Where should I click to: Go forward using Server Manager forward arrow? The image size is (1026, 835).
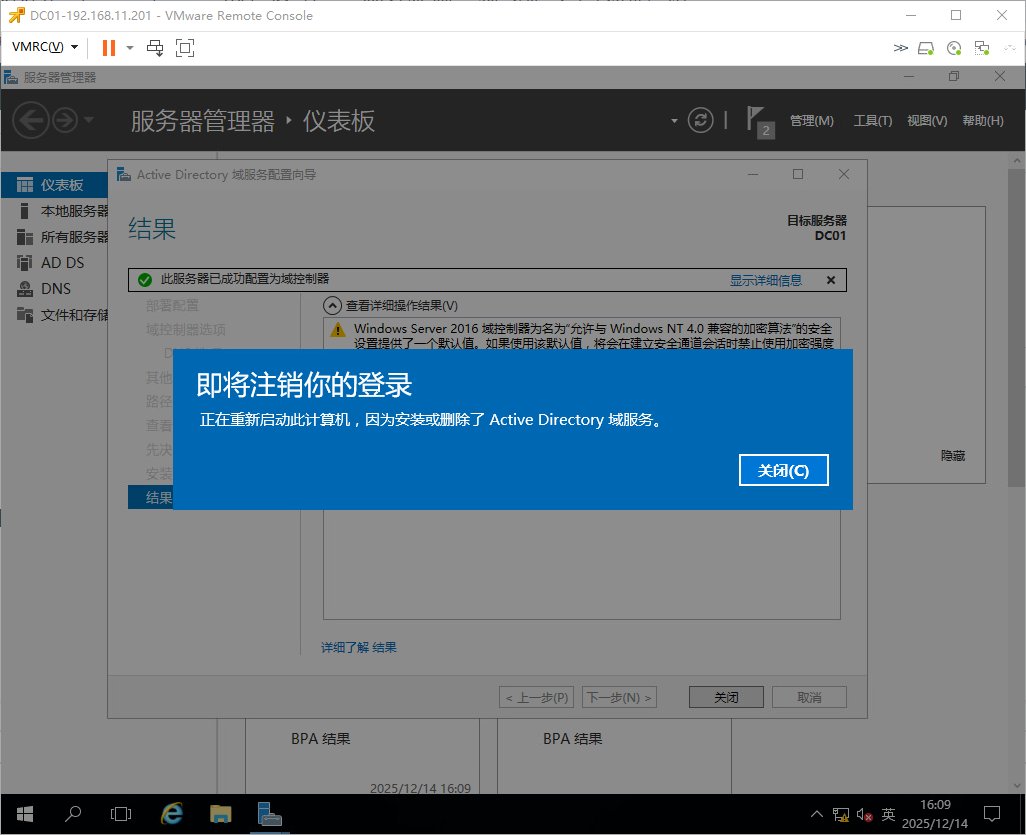point(65,120)
